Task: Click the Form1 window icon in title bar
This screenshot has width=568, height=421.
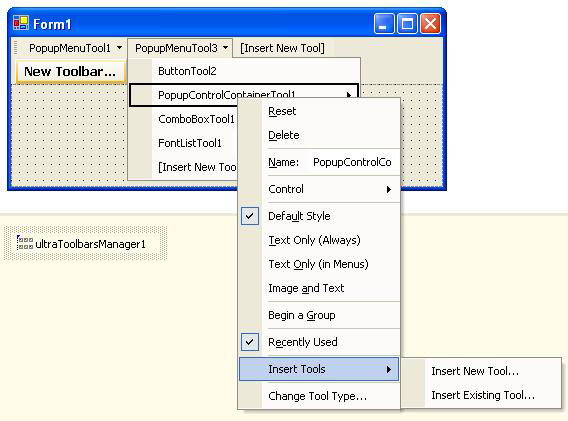Action: (x=21, y=24)
